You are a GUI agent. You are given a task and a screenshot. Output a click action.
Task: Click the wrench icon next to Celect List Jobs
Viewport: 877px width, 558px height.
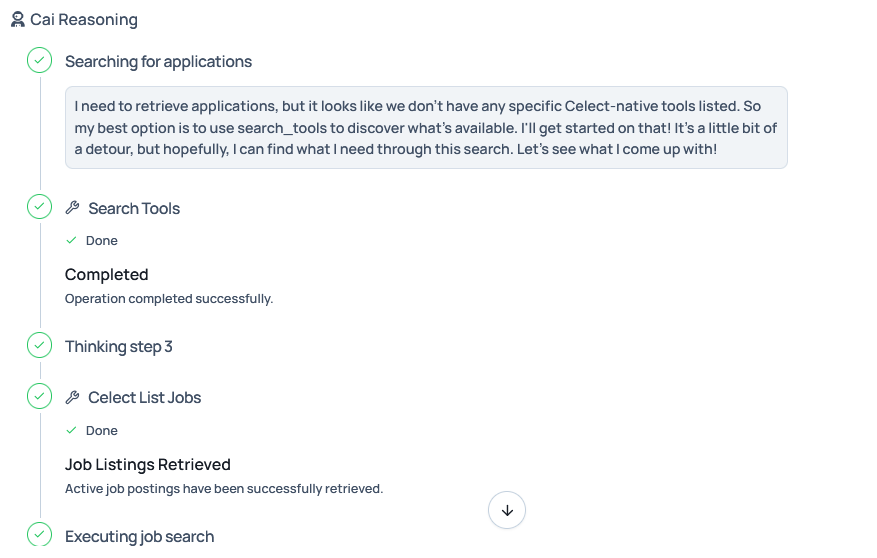click(72, 397)
